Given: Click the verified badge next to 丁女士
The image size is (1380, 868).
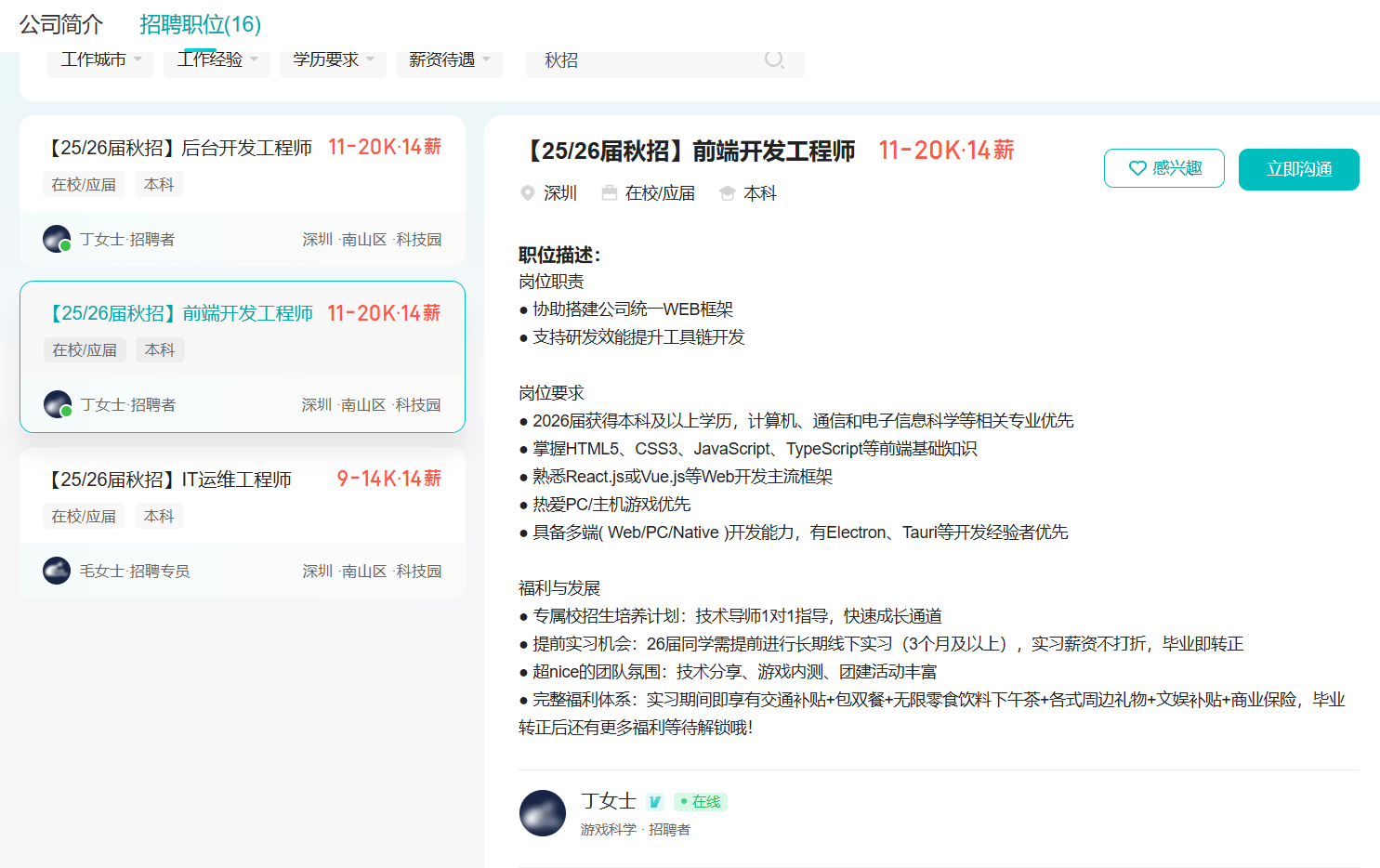Looking at the screenshot, I should pyautogui.click(x=655, y=802).
